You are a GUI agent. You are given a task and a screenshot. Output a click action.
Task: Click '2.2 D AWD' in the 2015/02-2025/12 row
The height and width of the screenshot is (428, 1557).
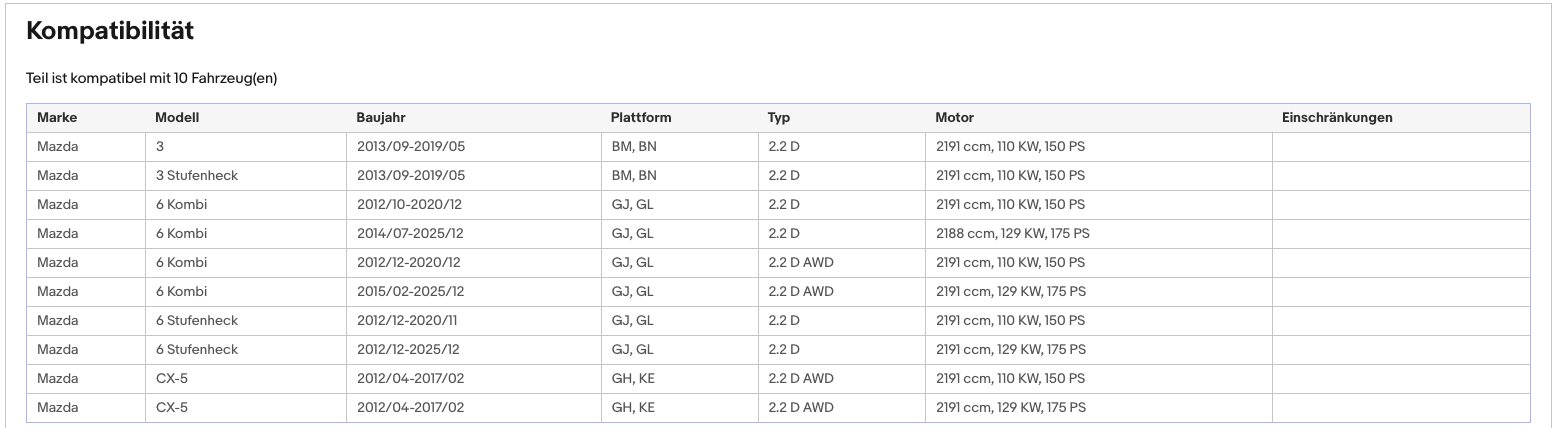[x=801, y=292]
